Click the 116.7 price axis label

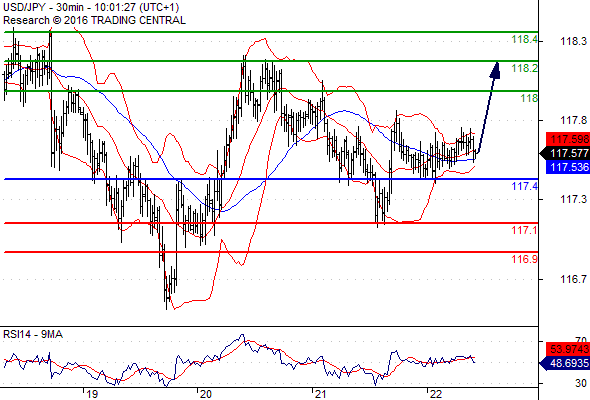pos(573,279)
